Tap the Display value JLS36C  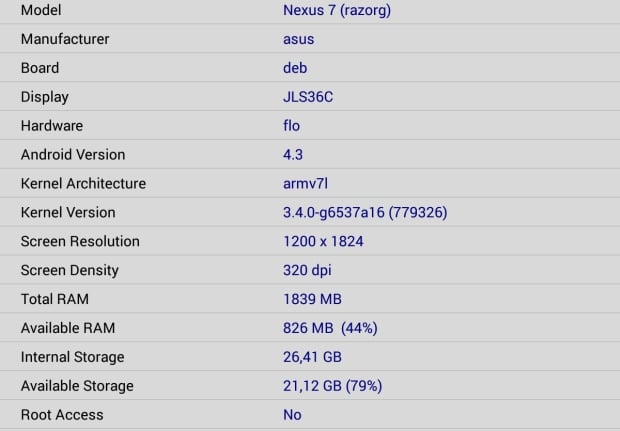point(308,97)
